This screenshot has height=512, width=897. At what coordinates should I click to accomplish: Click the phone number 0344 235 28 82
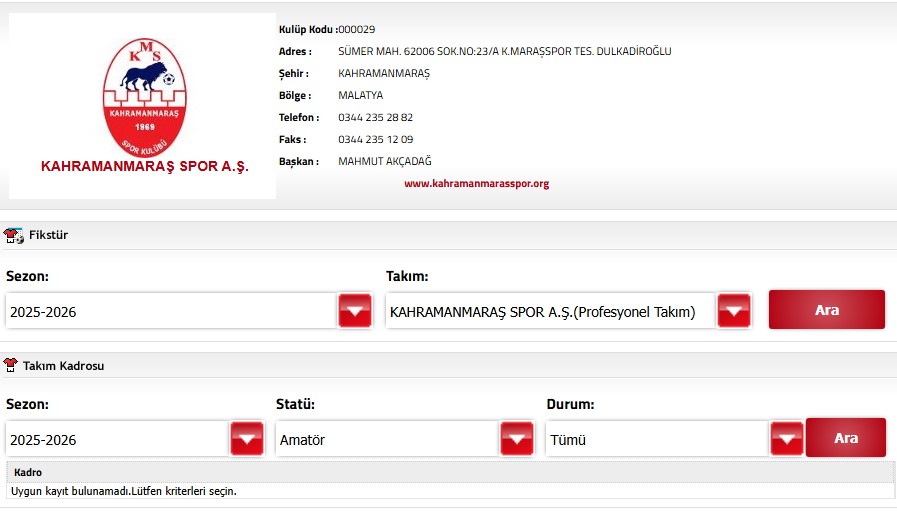point(375,117)
